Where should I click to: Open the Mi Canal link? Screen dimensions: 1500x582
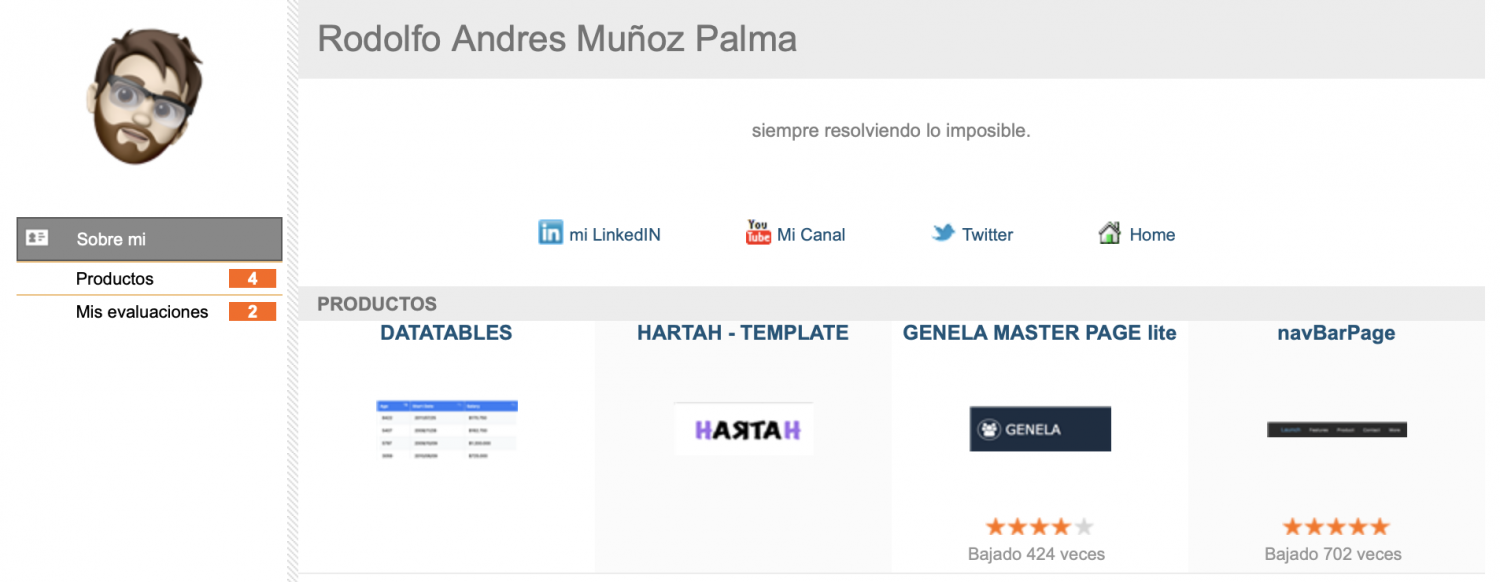(811, 235)
